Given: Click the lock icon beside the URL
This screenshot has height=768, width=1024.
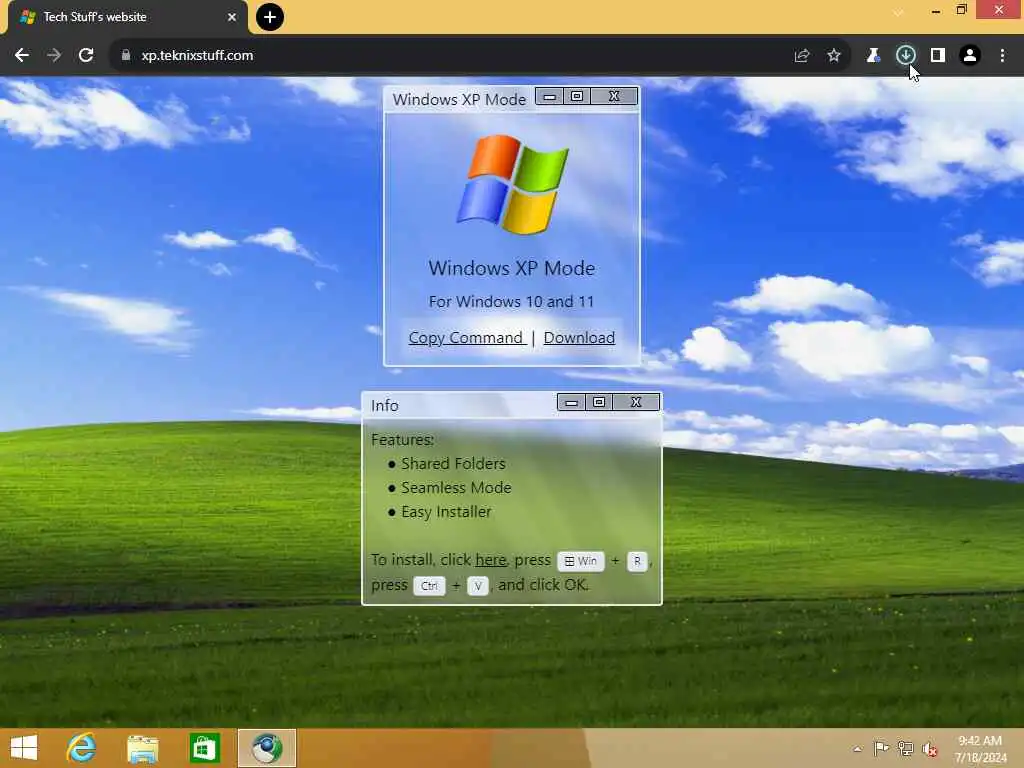Looking at the screenshot, I should pyautogui.click(x=125, y=56).
